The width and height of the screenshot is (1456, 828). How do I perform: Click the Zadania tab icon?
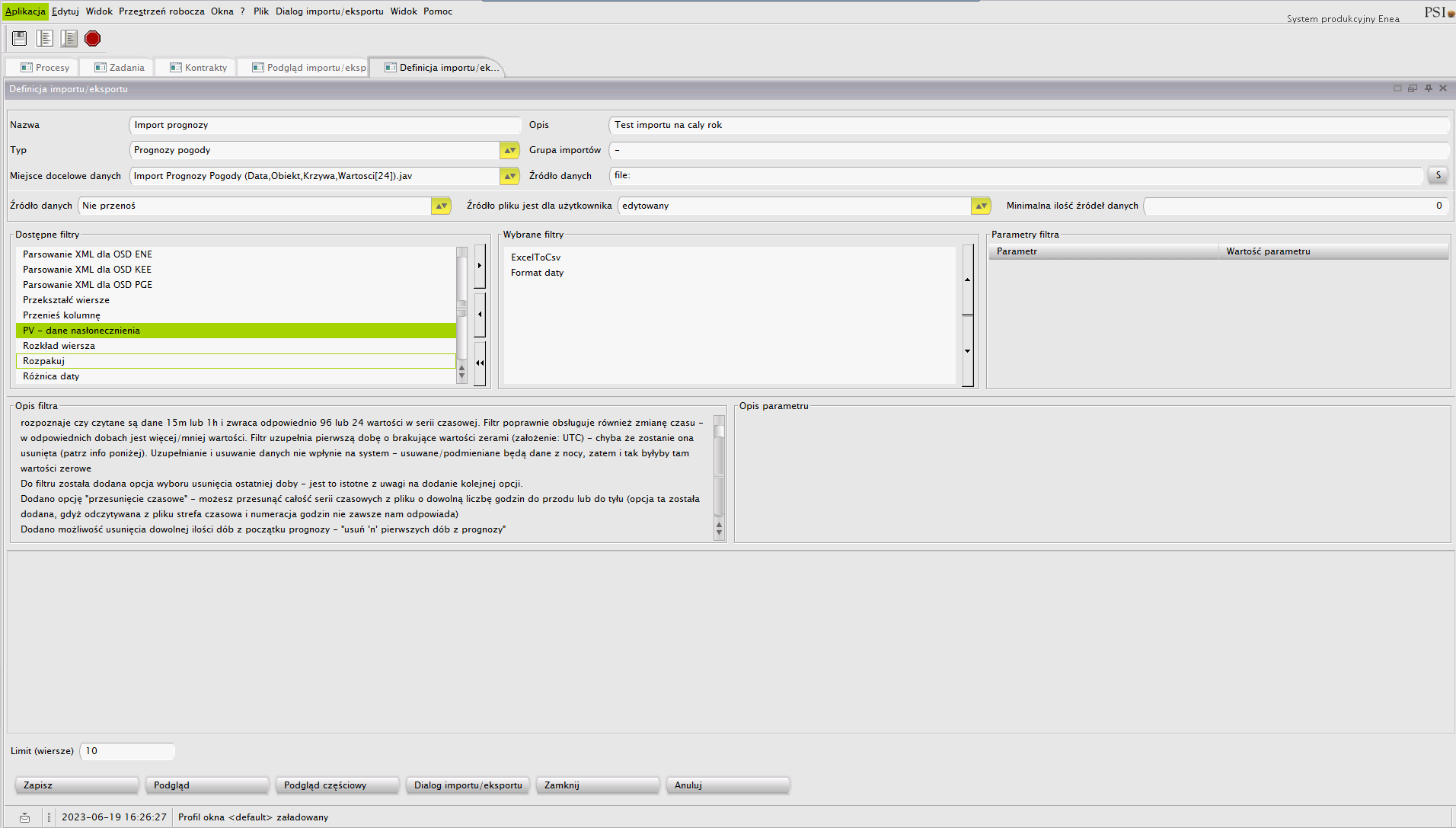[x=101, y=68]
